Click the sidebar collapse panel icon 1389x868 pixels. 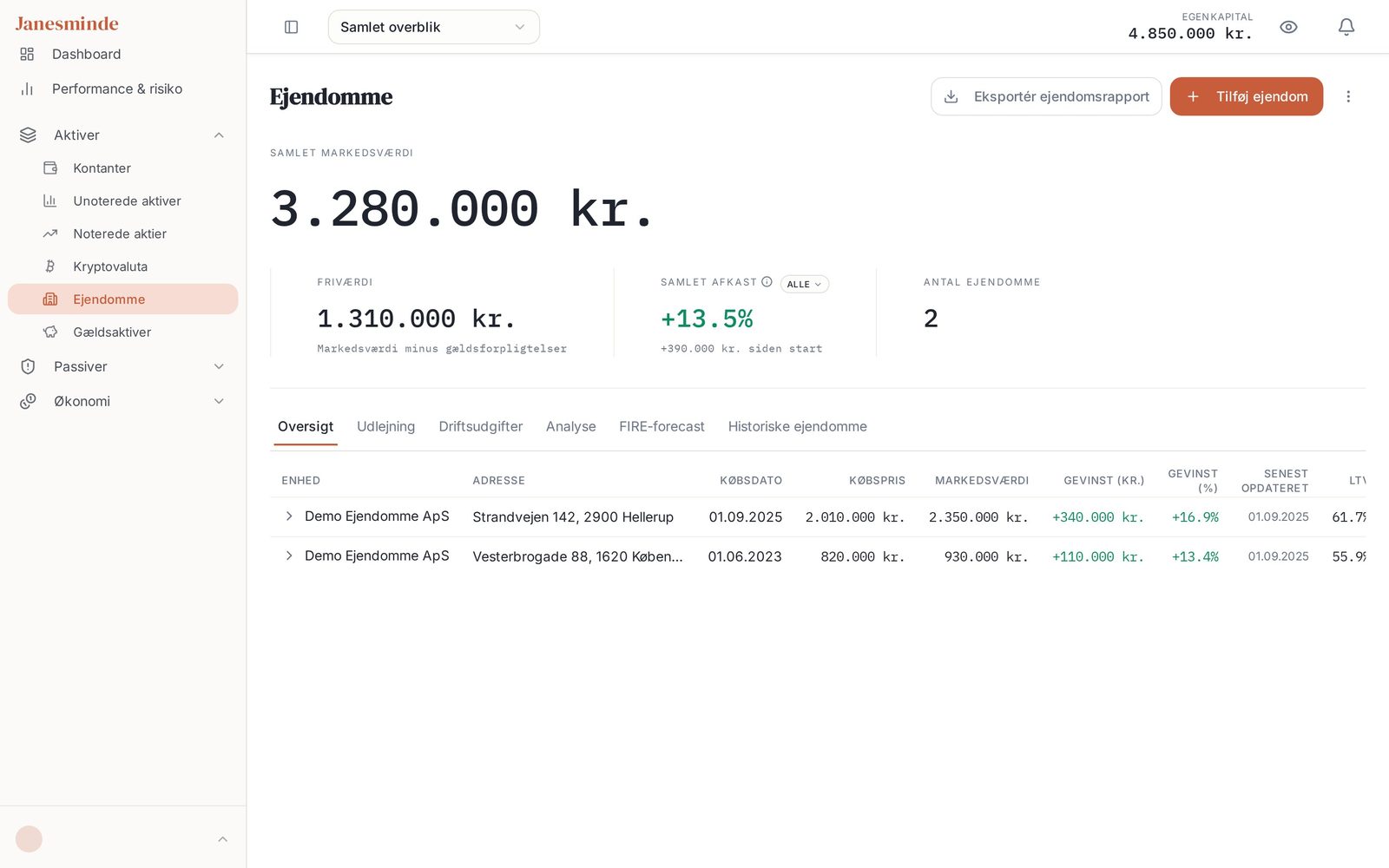tap(292, 27)
